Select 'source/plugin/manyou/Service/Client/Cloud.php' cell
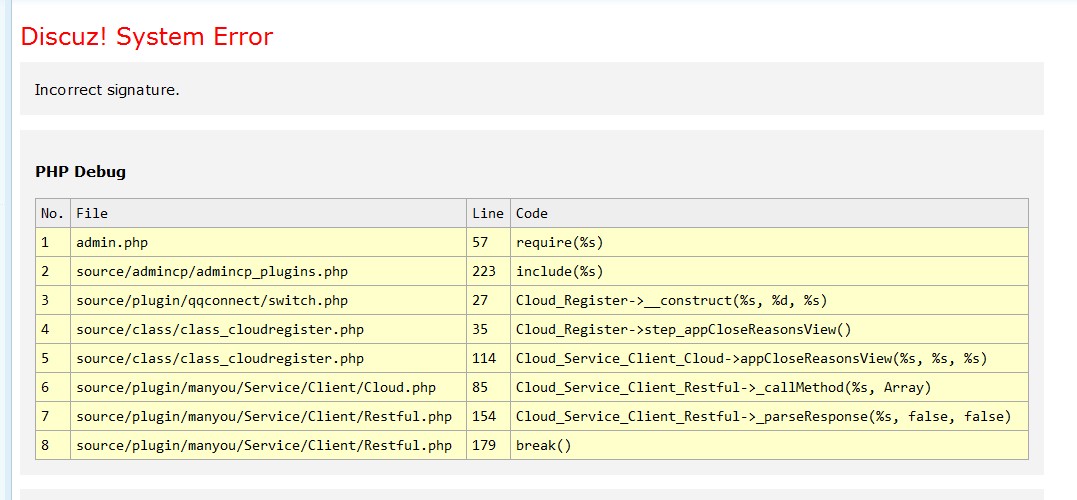 [269, 387]
